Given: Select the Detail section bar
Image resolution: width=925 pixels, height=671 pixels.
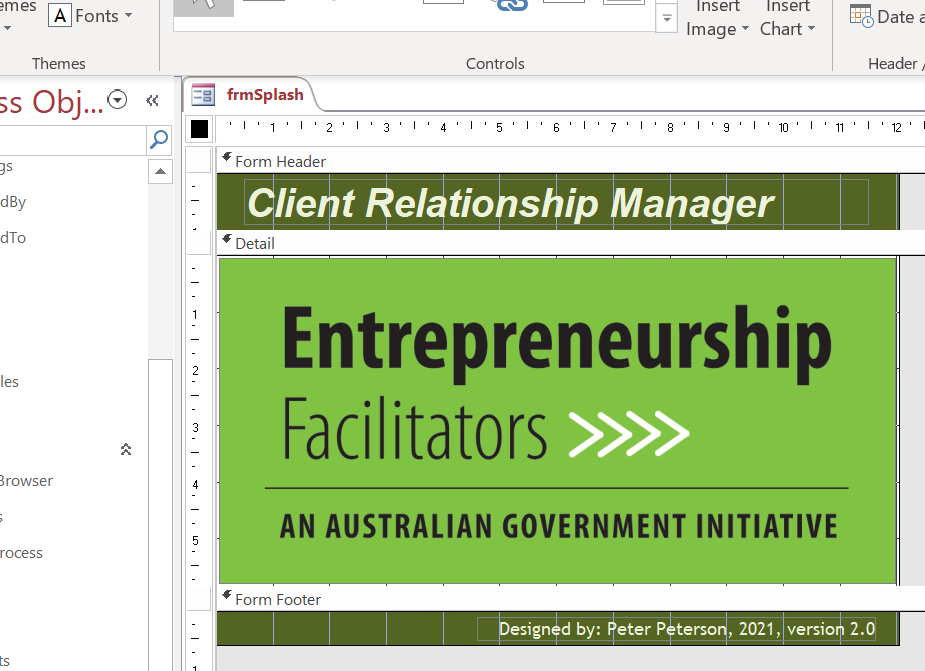Looking at the screenshot, I should click(570, 243).
